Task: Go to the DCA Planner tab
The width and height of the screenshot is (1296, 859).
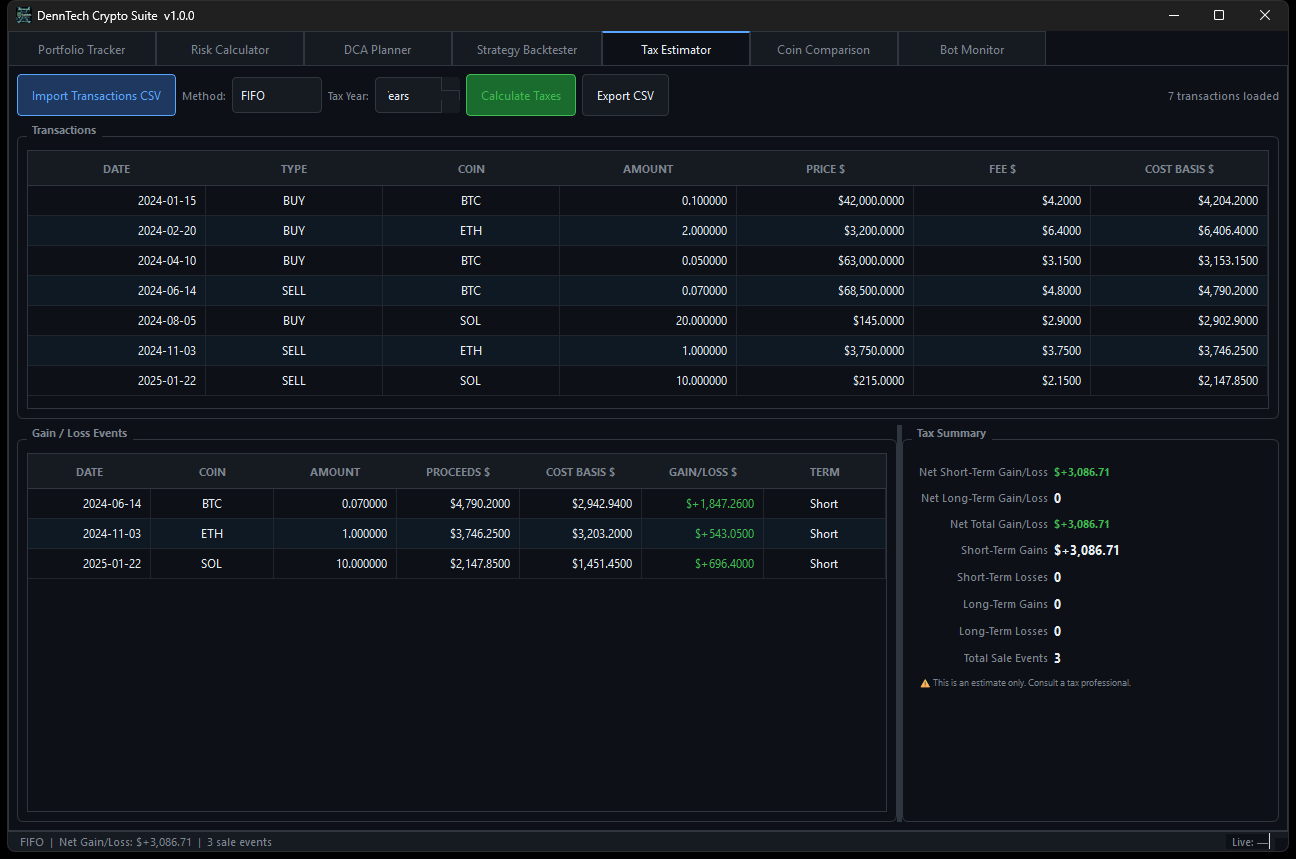Action: (x=378, y=49)
